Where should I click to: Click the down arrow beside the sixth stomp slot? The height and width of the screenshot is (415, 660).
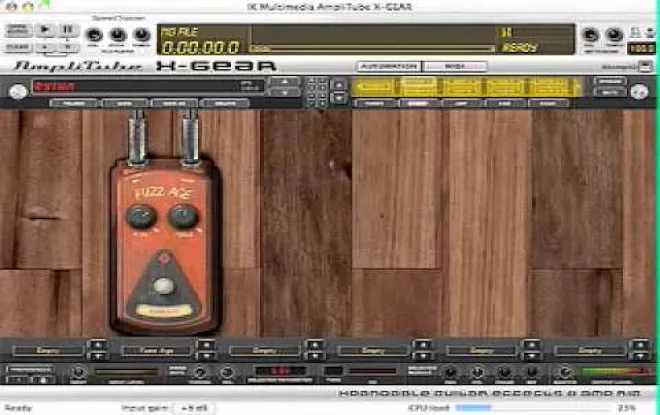coord(640,356)
